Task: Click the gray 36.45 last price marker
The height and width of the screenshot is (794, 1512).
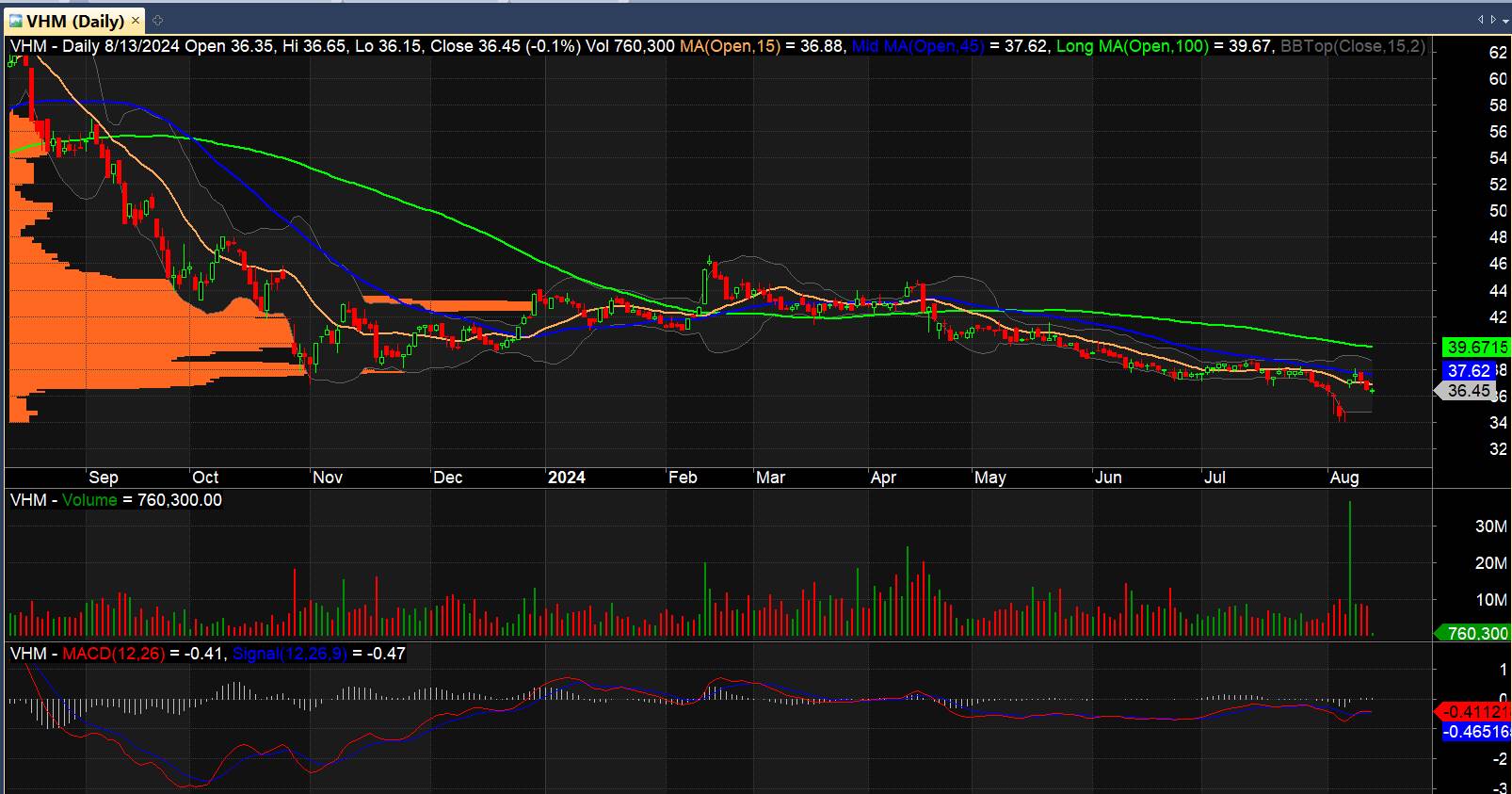Action: pos(1467,391)
